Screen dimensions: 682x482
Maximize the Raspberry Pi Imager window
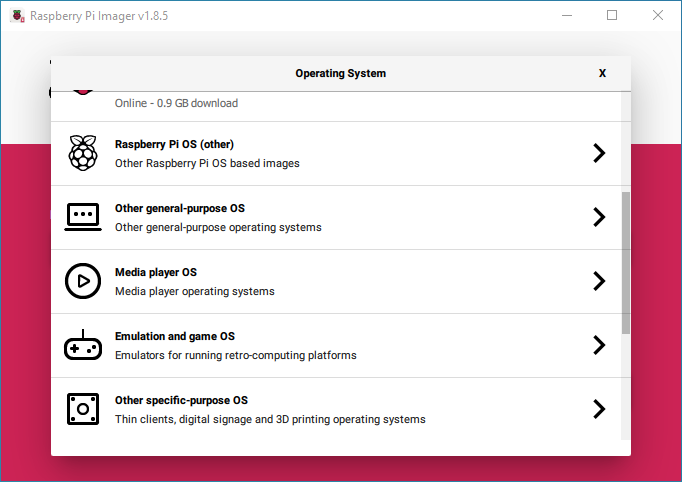point(612,15)
